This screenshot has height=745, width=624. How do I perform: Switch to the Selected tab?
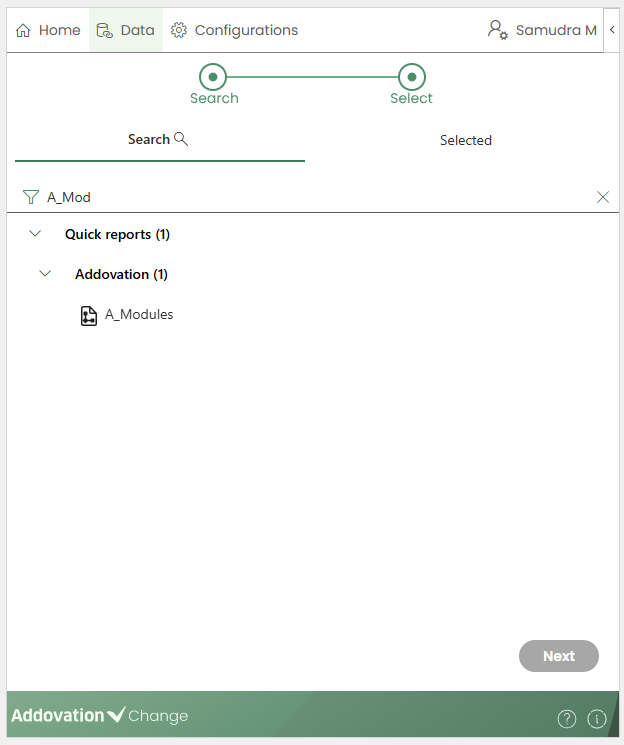pyautogui.click(x=466, y=141)
